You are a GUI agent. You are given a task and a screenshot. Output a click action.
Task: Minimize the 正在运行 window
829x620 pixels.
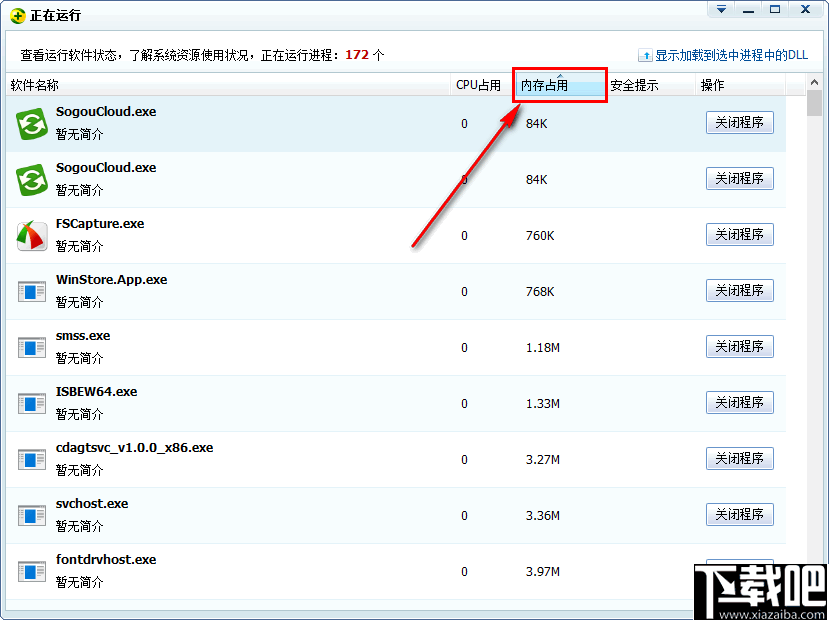[748, 9]
